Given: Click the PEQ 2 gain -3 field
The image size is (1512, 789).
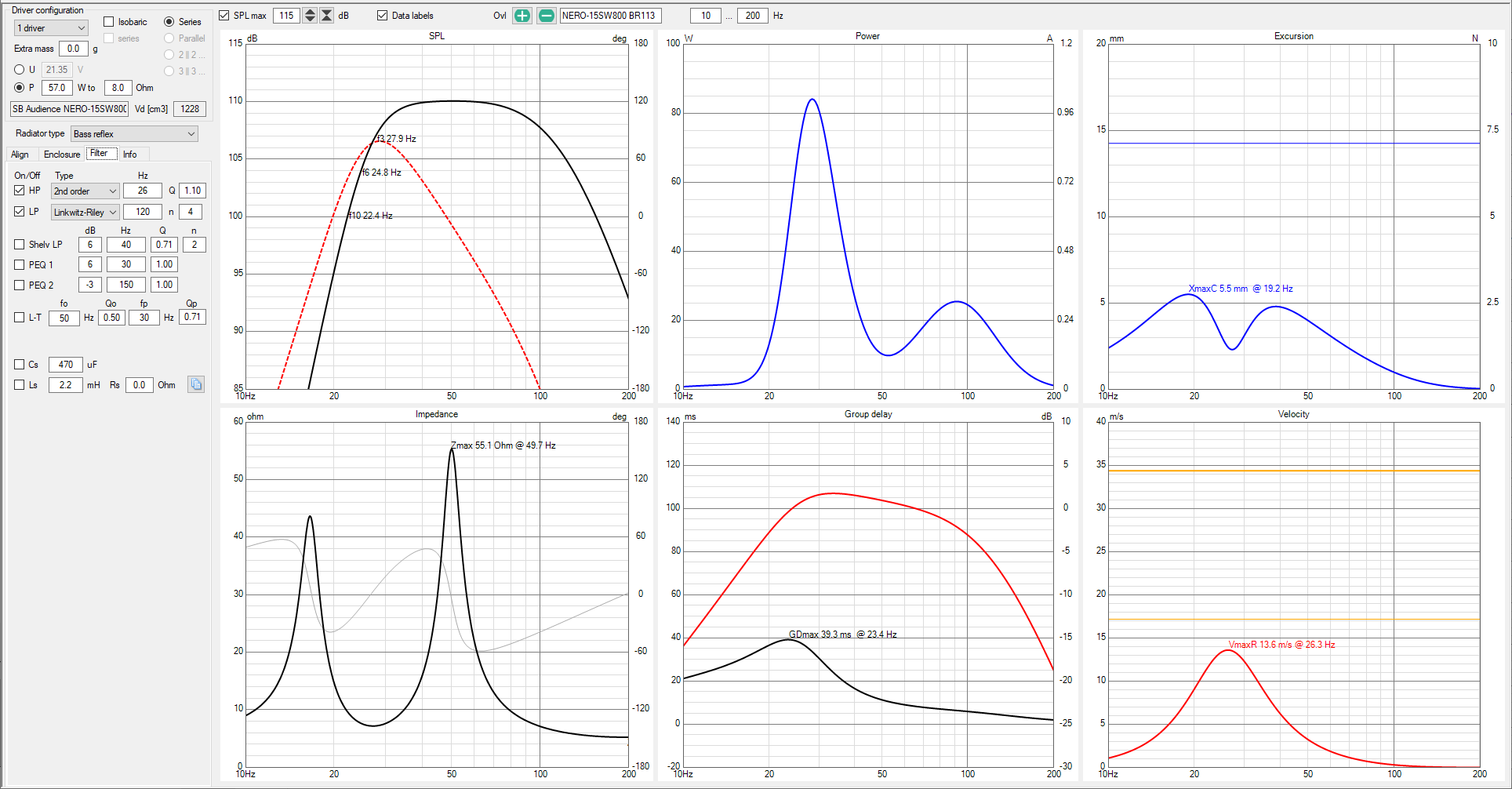Looking at the screenshot, I should 90,285.
